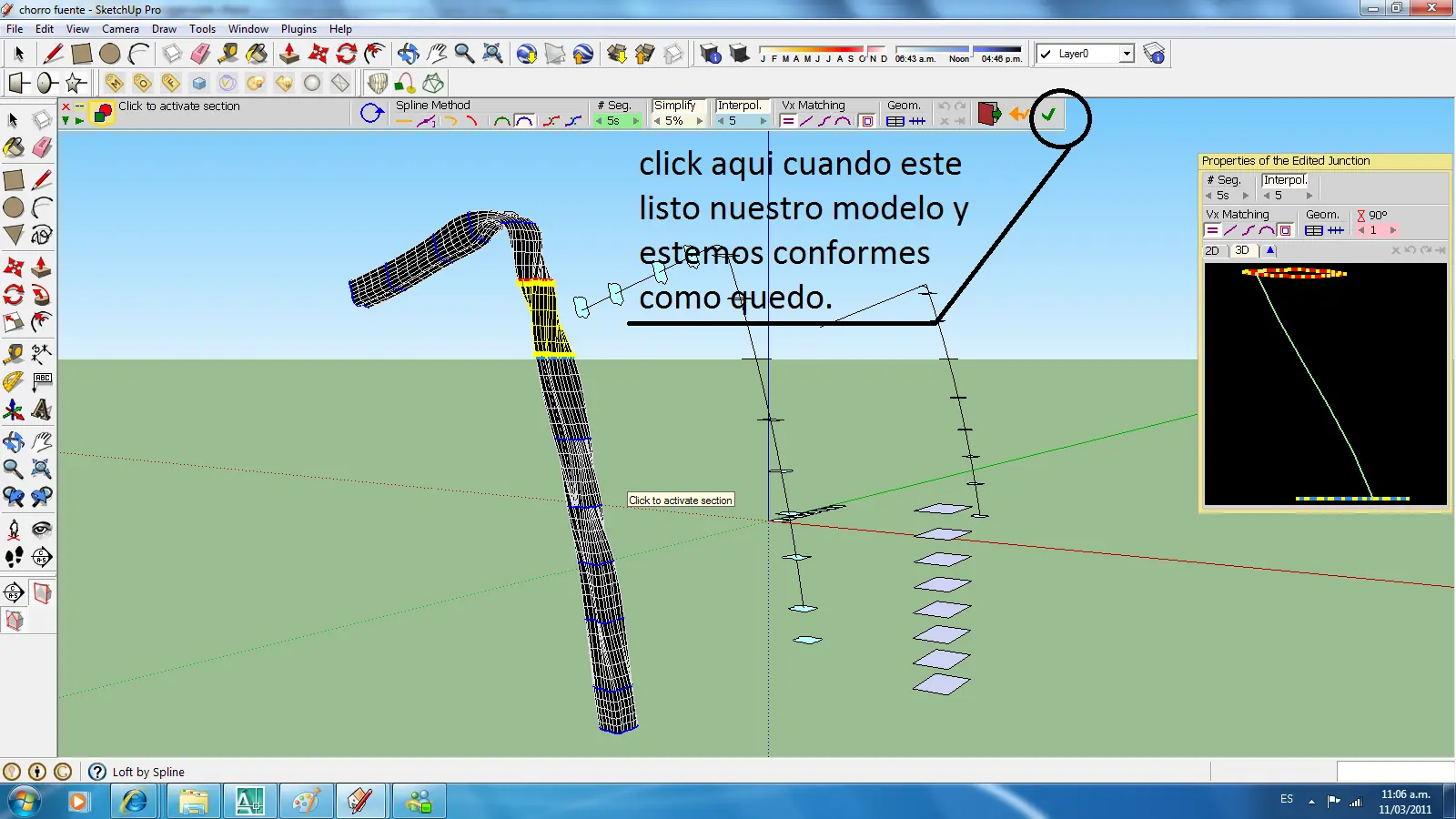Toggle Interpol. in Properties of Edited Junction panel
This screenshot has height=819, width=1456.
click(x=1285, y=180)
